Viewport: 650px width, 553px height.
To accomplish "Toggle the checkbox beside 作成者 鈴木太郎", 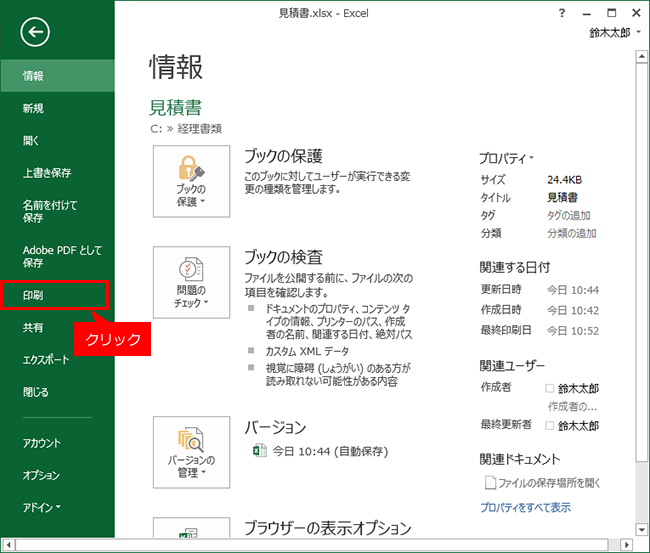I will pos(550,388).
